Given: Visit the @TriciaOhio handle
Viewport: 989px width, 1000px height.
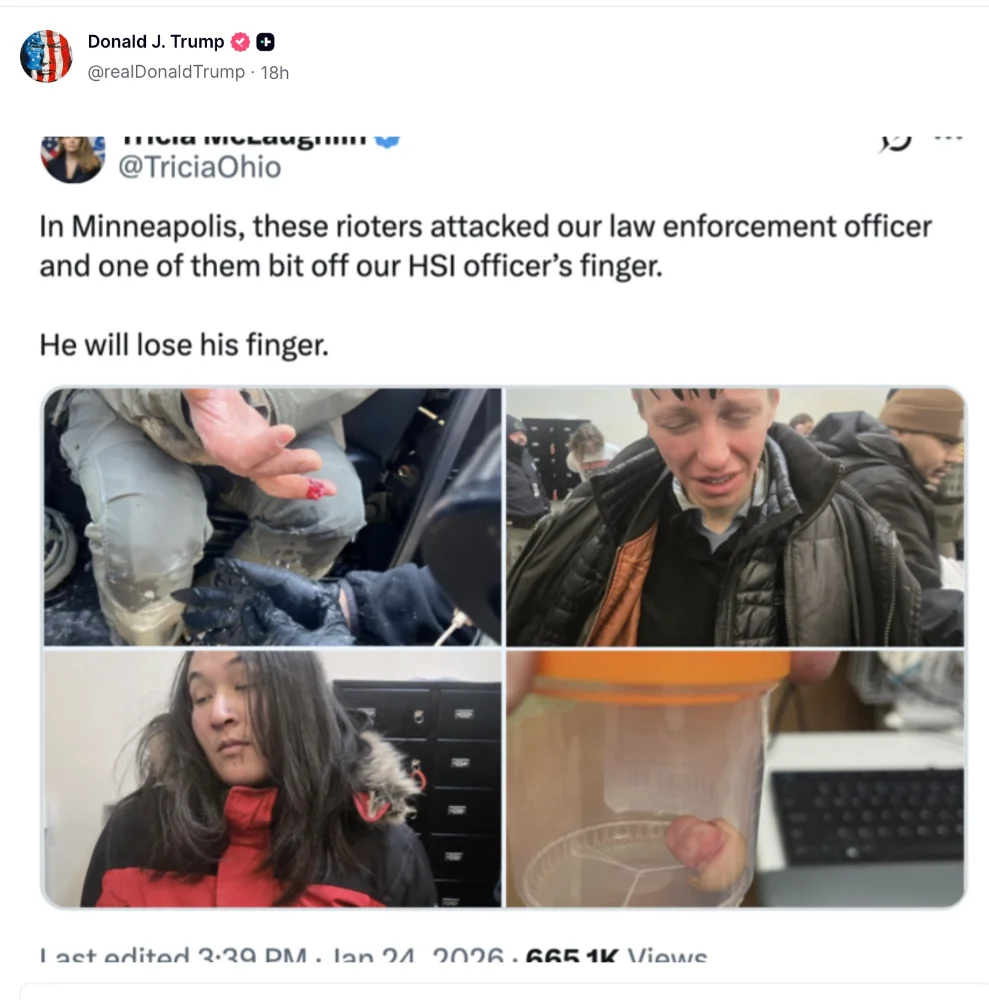Looking at the screenshot, I should tap(200, 167).
